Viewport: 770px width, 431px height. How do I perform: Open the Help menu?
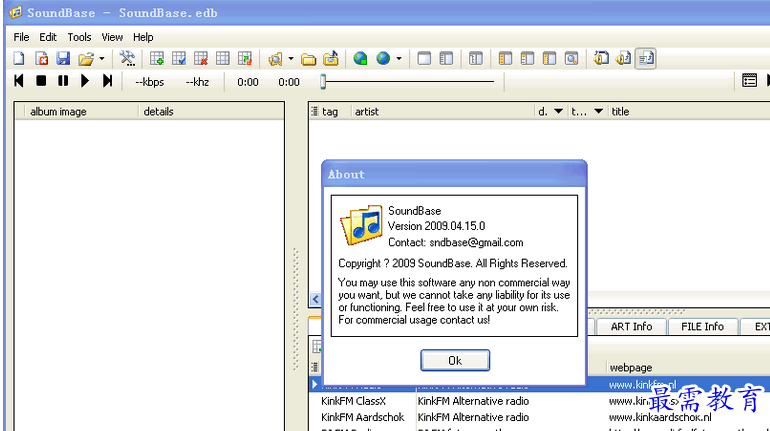143,37
